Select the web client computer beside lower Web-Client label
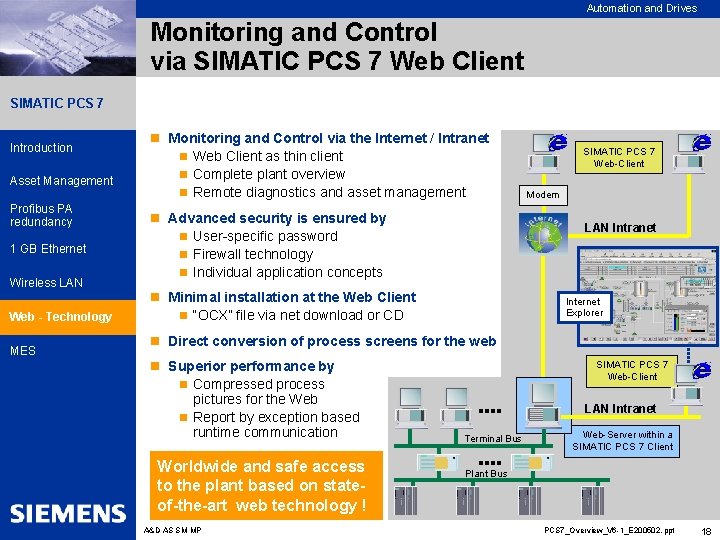Viewport: 720px width, 540px height. pos(690,384)
